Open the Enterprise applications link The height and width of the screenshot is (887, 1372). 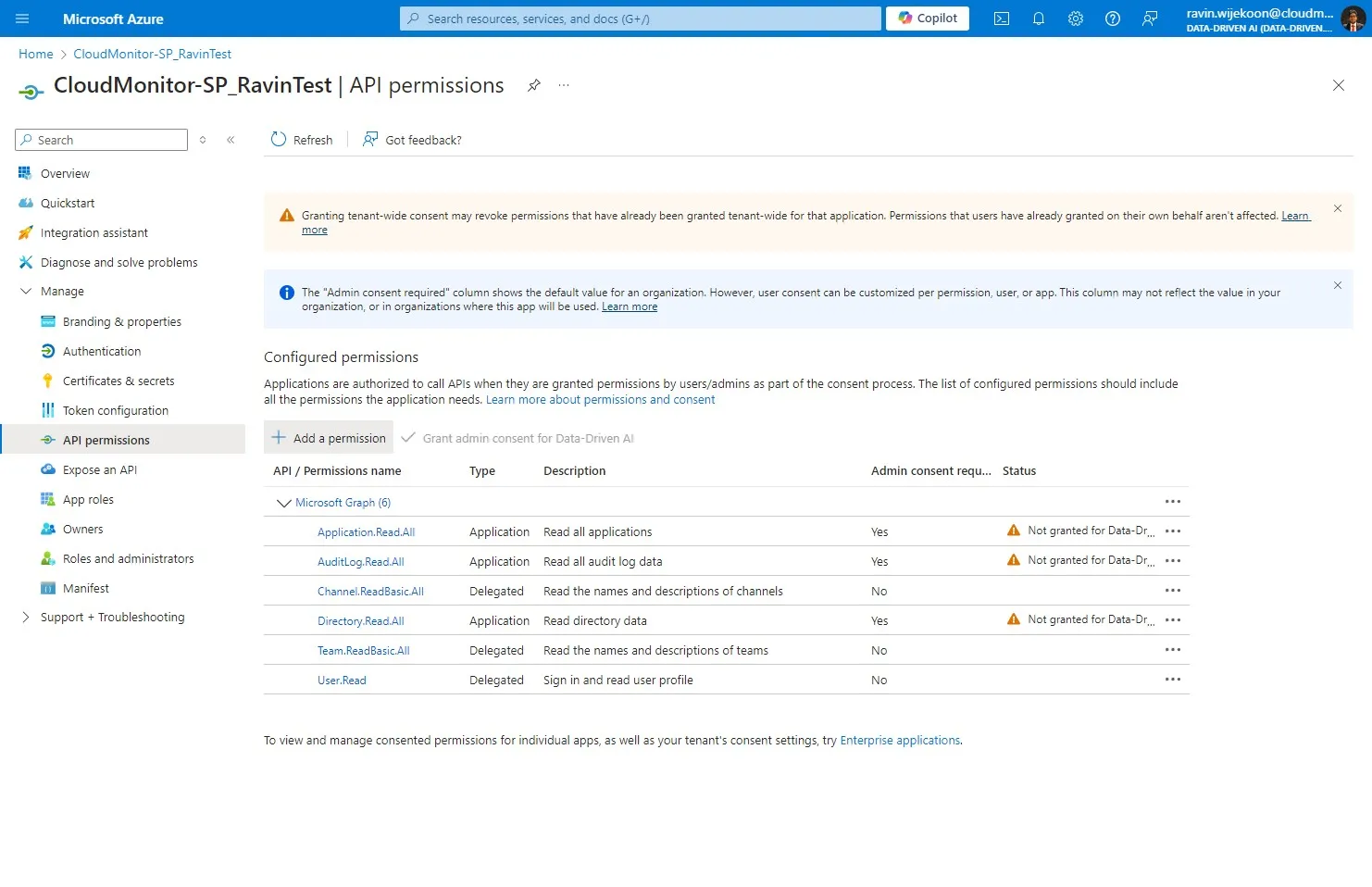pyautogui.click(x=900, y=741)
